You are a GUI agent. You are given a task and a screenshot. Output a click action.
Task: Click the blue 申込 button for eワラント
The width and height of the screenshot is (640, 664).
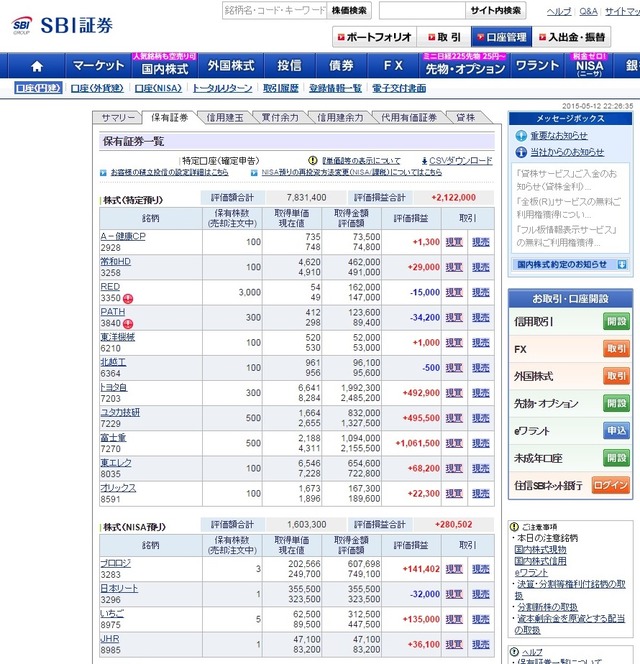tap(616, 431)
